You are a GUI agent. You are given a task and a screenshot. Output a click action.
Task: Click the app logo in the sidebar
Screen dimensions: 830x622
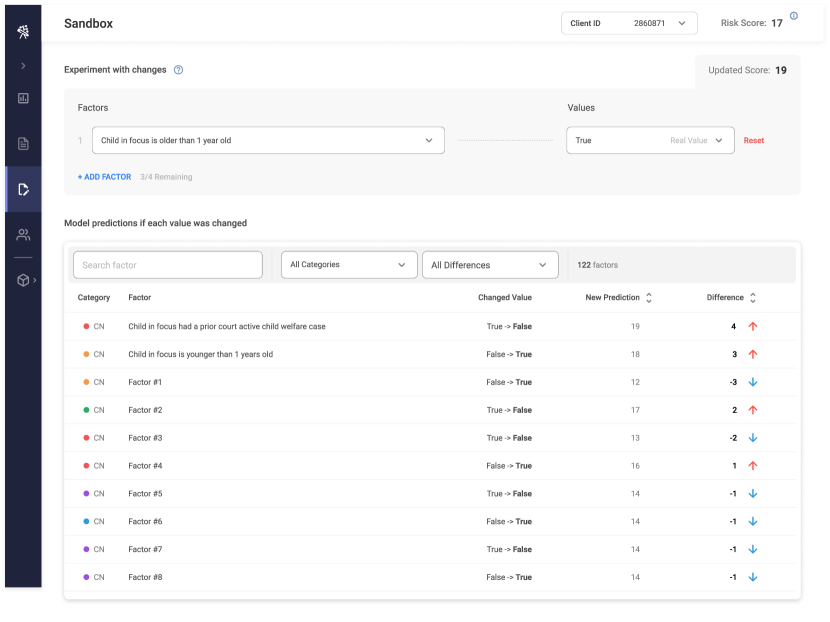pyautogui.click(x=23, y=32)
